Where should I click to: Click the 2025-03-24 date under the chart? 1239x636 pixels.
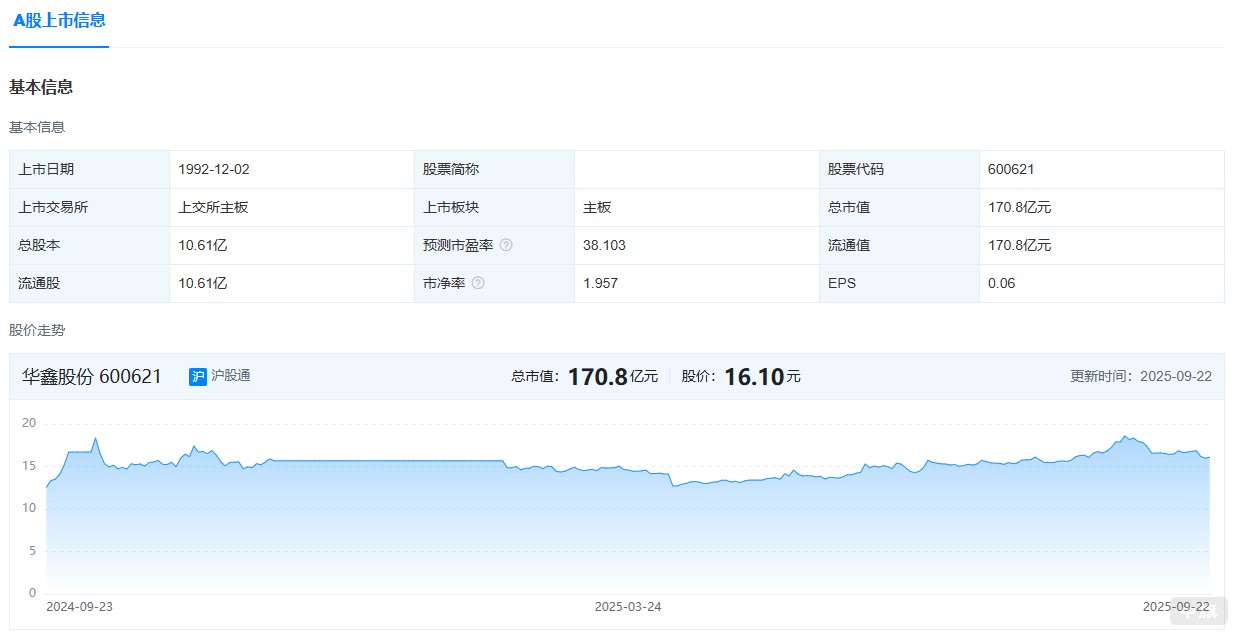point(626,606)
